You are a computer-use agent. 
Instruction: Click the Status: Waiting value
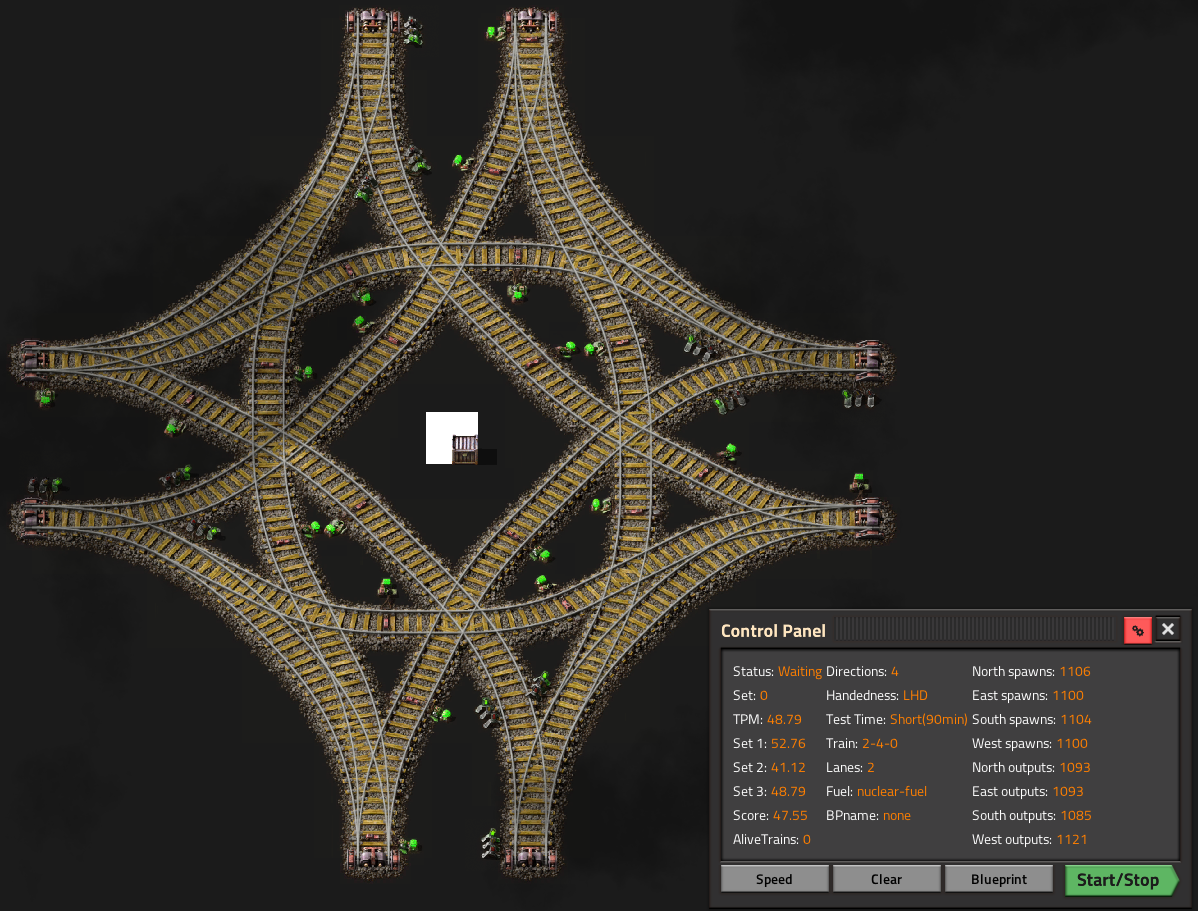(777, 672)
